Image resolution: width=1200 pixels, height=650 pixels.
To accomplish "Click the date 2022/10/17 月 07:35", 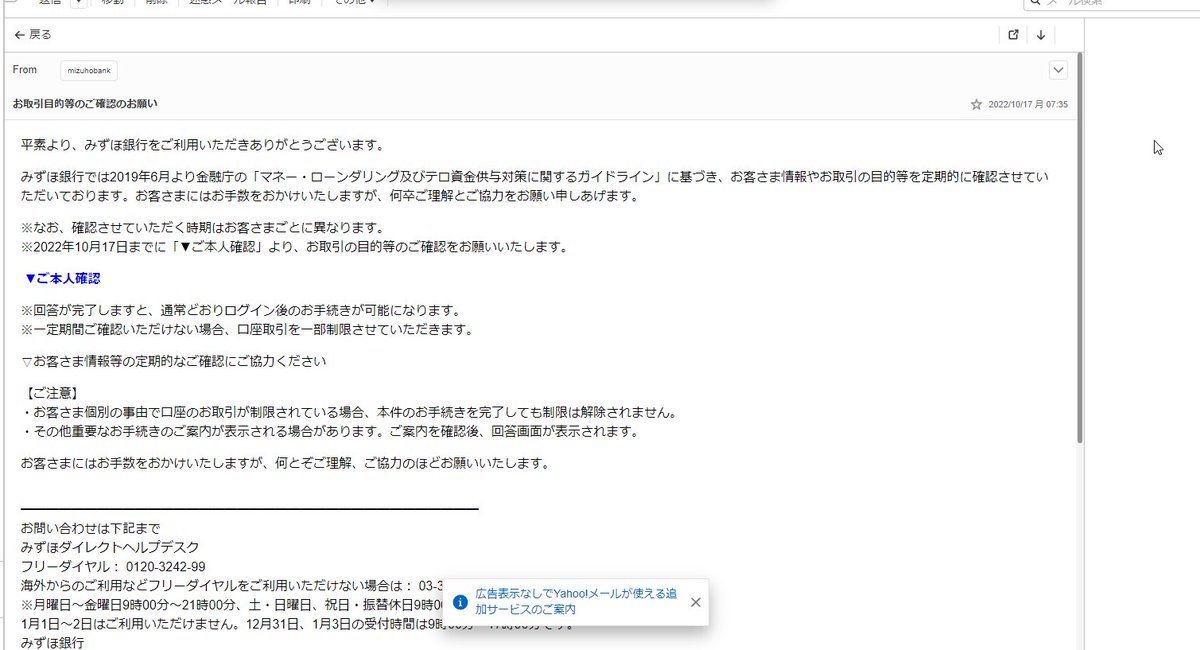I will tap(1028, 104).
